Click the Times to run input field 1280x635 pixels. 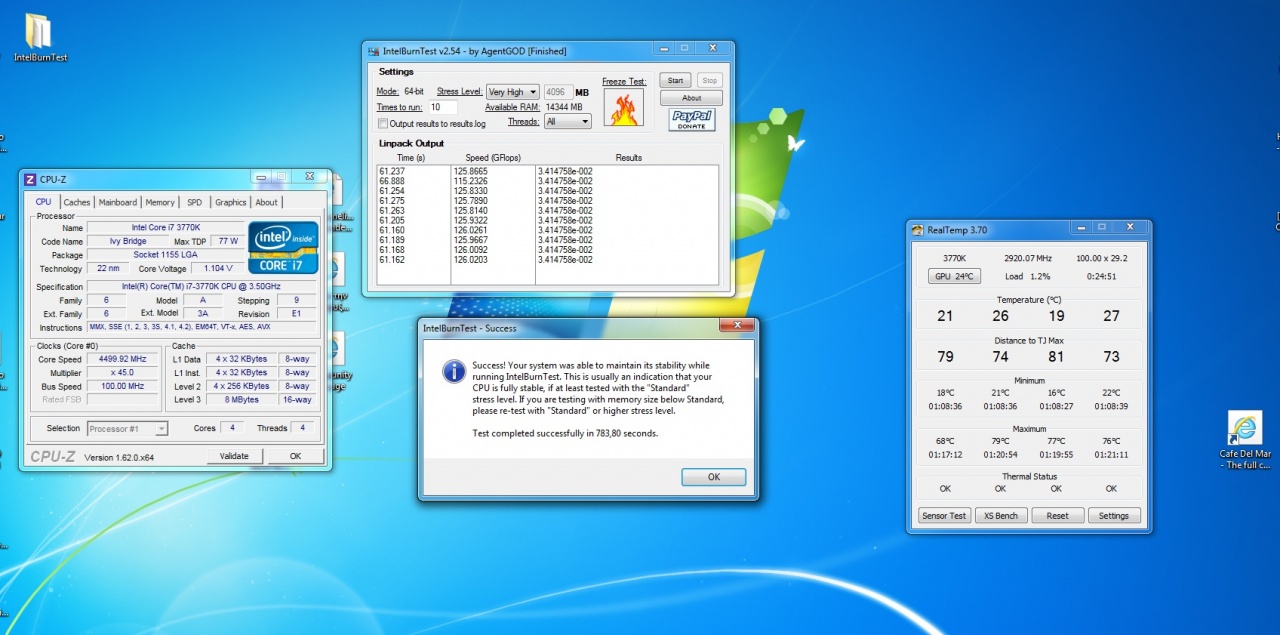[443, 107]
